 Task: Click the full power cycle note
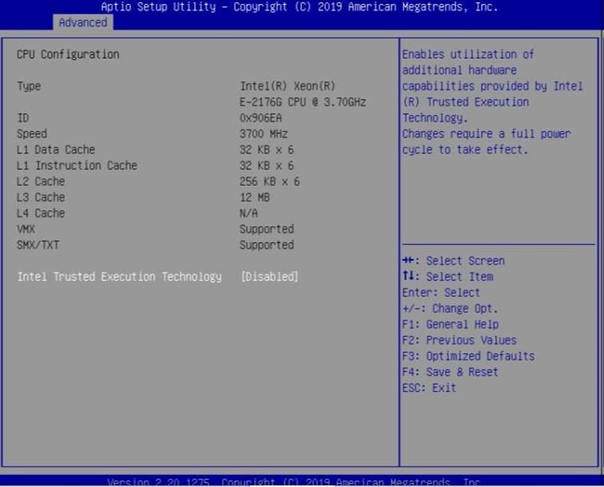coord(486,142)
